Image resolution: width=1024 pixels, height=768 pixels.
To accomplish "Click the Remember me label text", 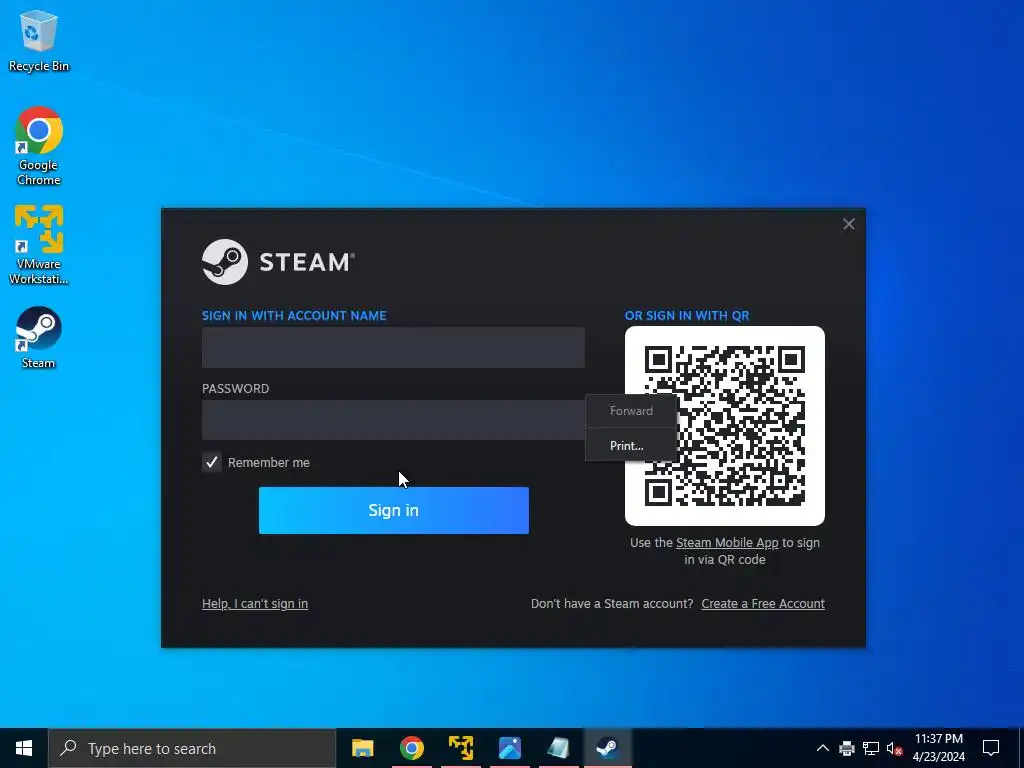I will (x=268, y=462).
